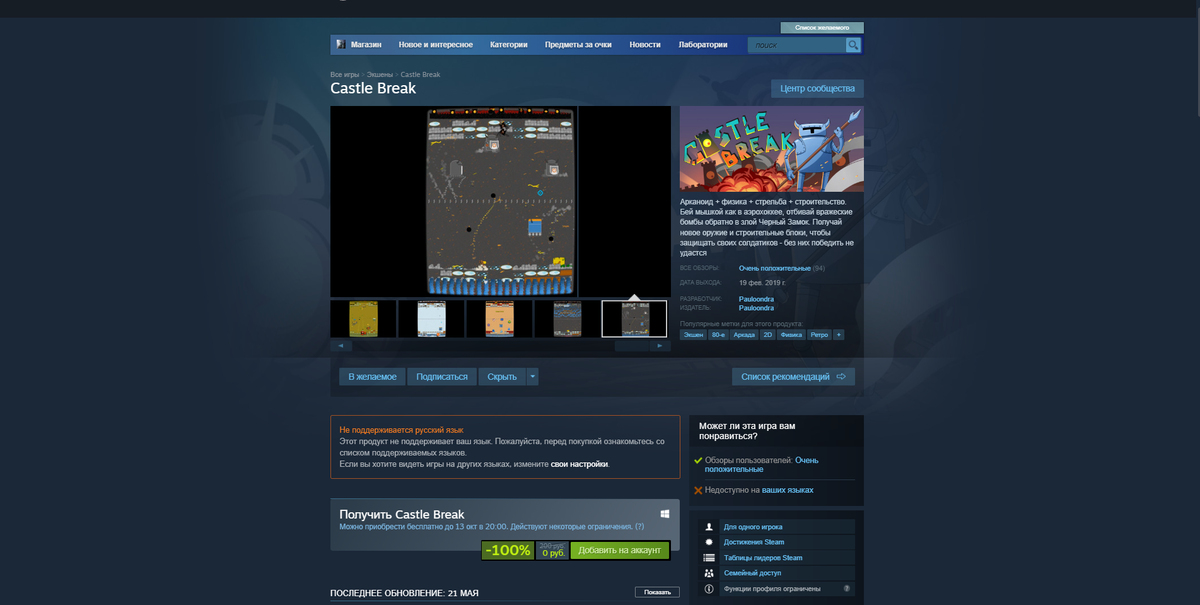The height and width of the screenshot is (605, 1200).
Task: Click the Steam achievements icon
Action: pyautogui.click(x=709, y=541)
